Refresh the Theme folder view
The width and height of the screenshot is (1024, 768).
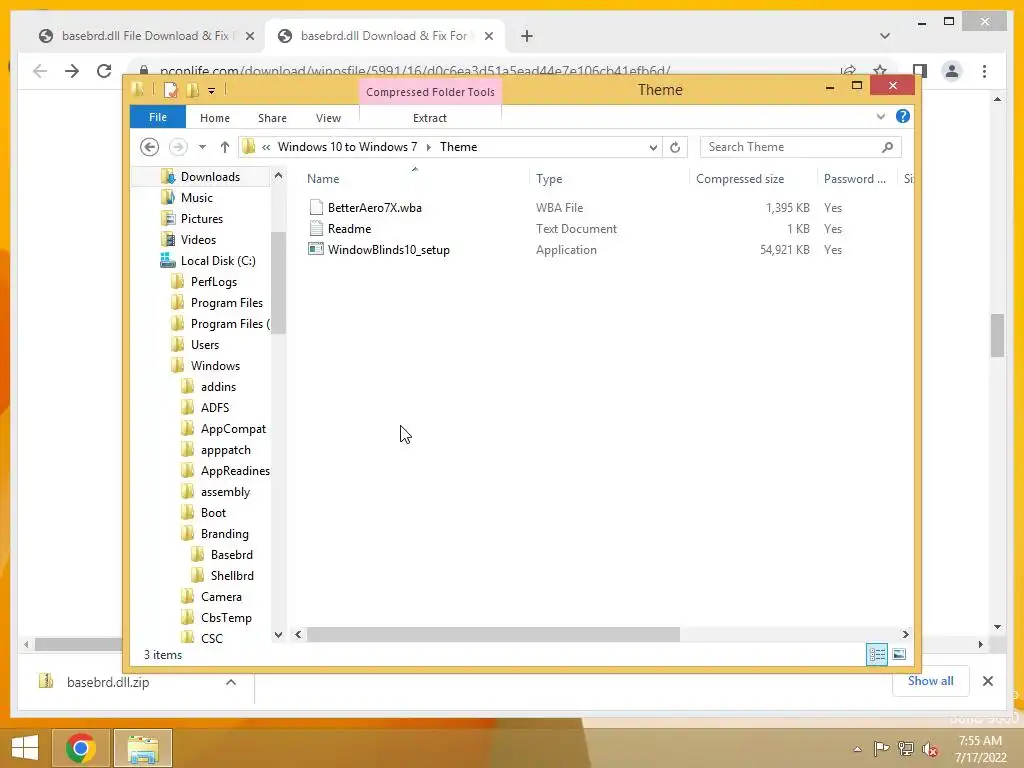click(675, 147)
